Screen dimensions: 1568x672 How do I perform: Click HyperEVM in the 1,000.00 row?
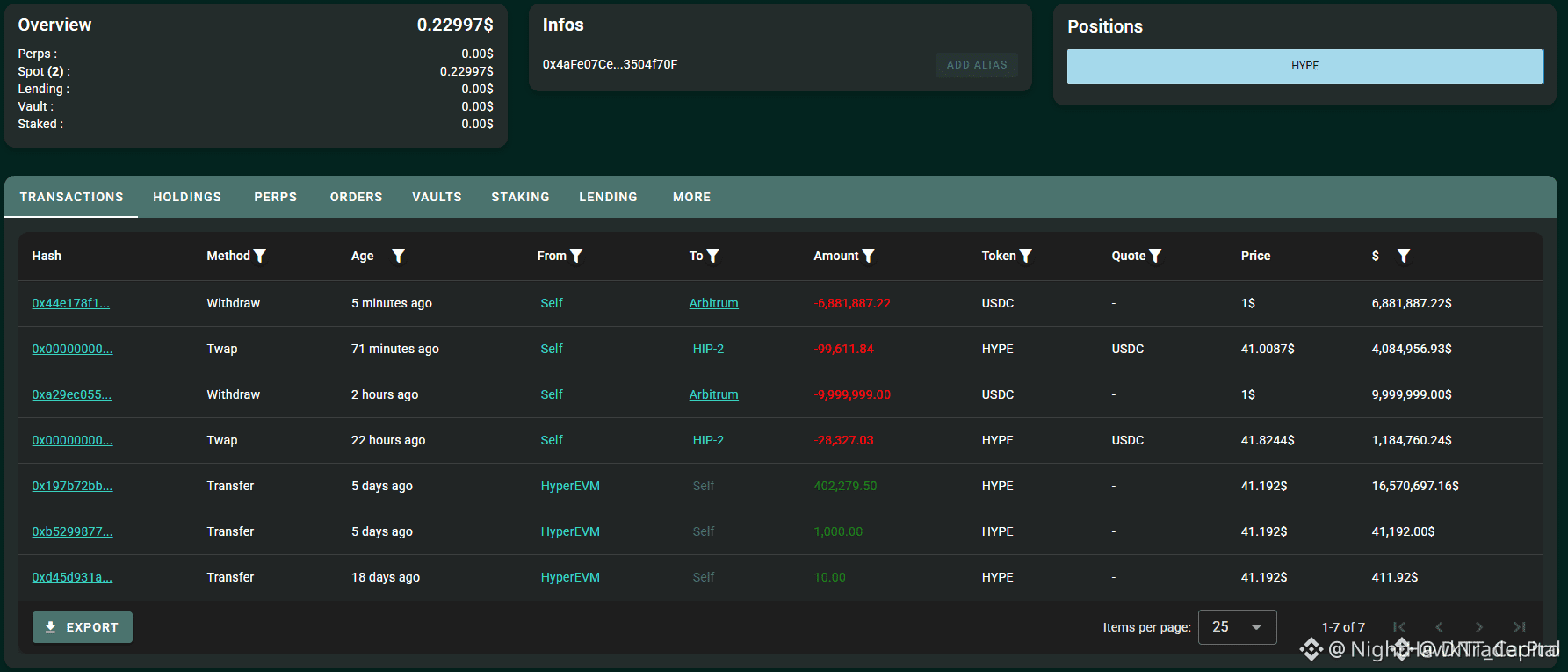click(x=570, y=531)
